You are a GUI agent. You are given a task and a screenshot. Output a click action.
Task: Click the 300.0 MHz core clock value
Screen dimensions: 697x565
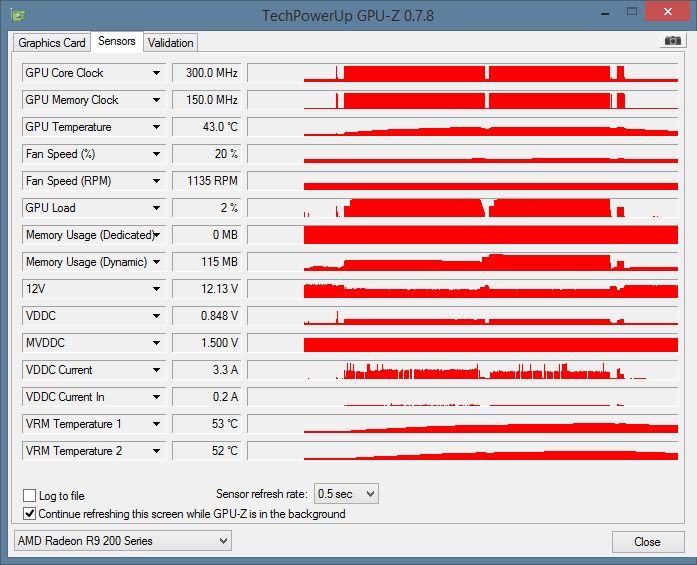[207, 73]
